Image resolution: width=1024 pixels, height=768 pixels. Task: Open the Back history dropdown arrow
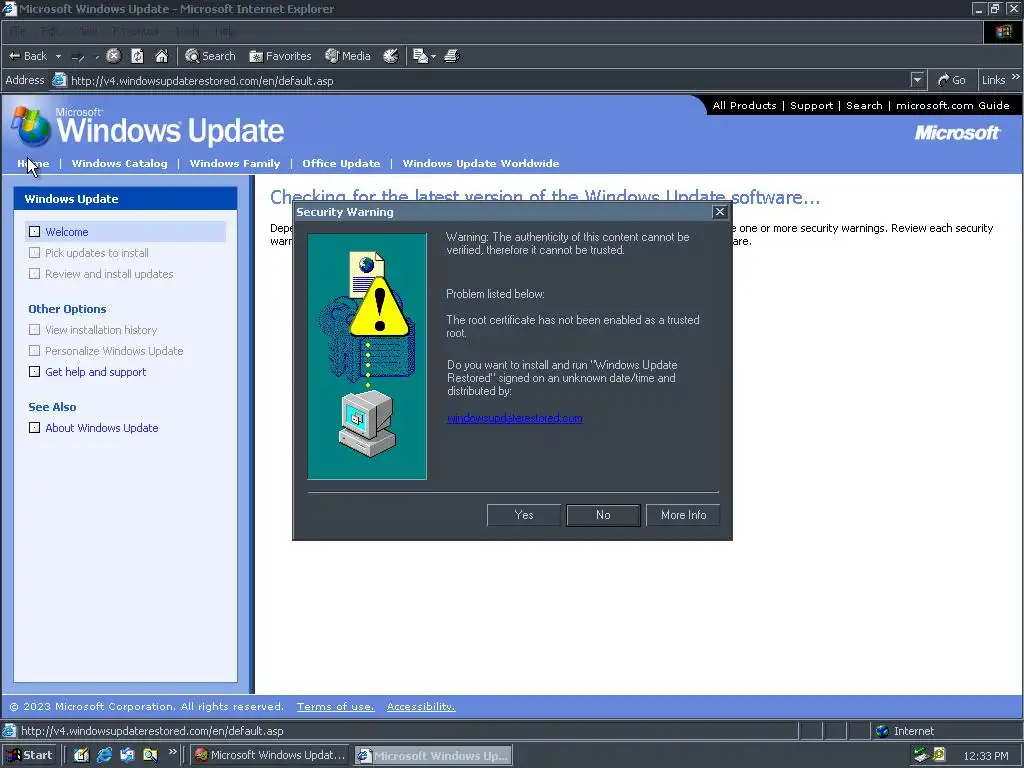(58, 56)
